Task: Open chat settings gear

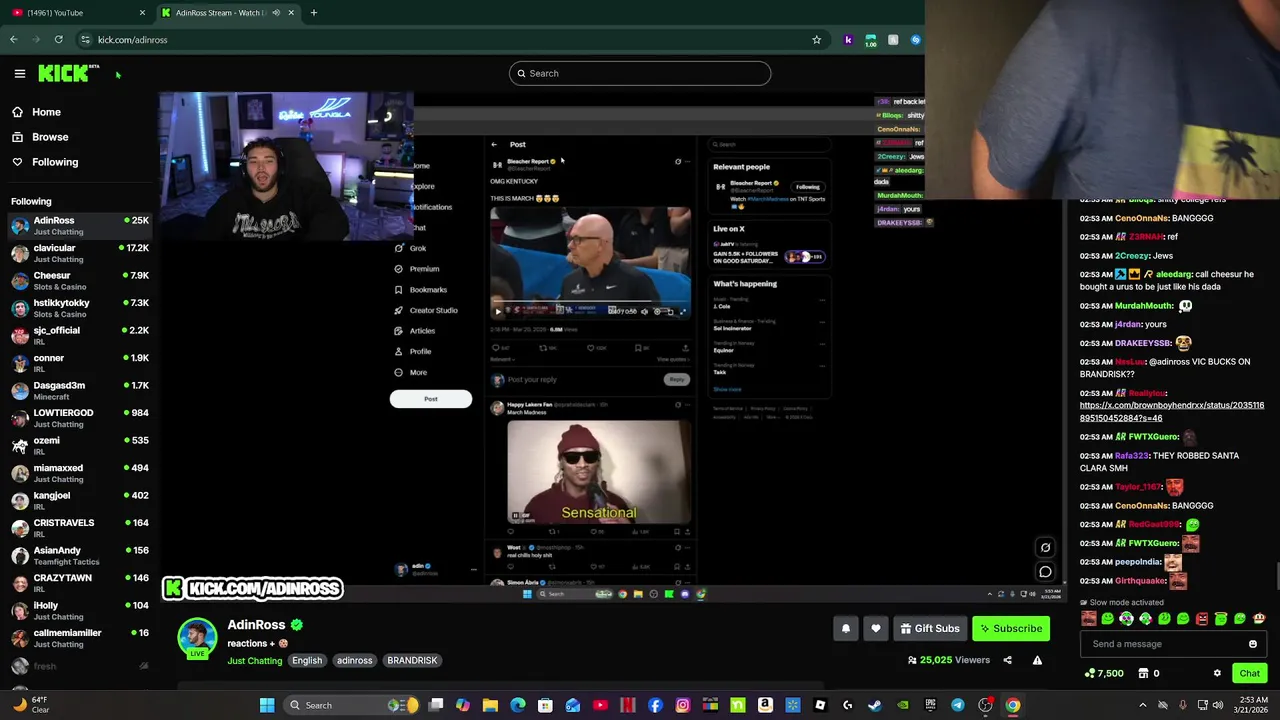Action: 1217,673
